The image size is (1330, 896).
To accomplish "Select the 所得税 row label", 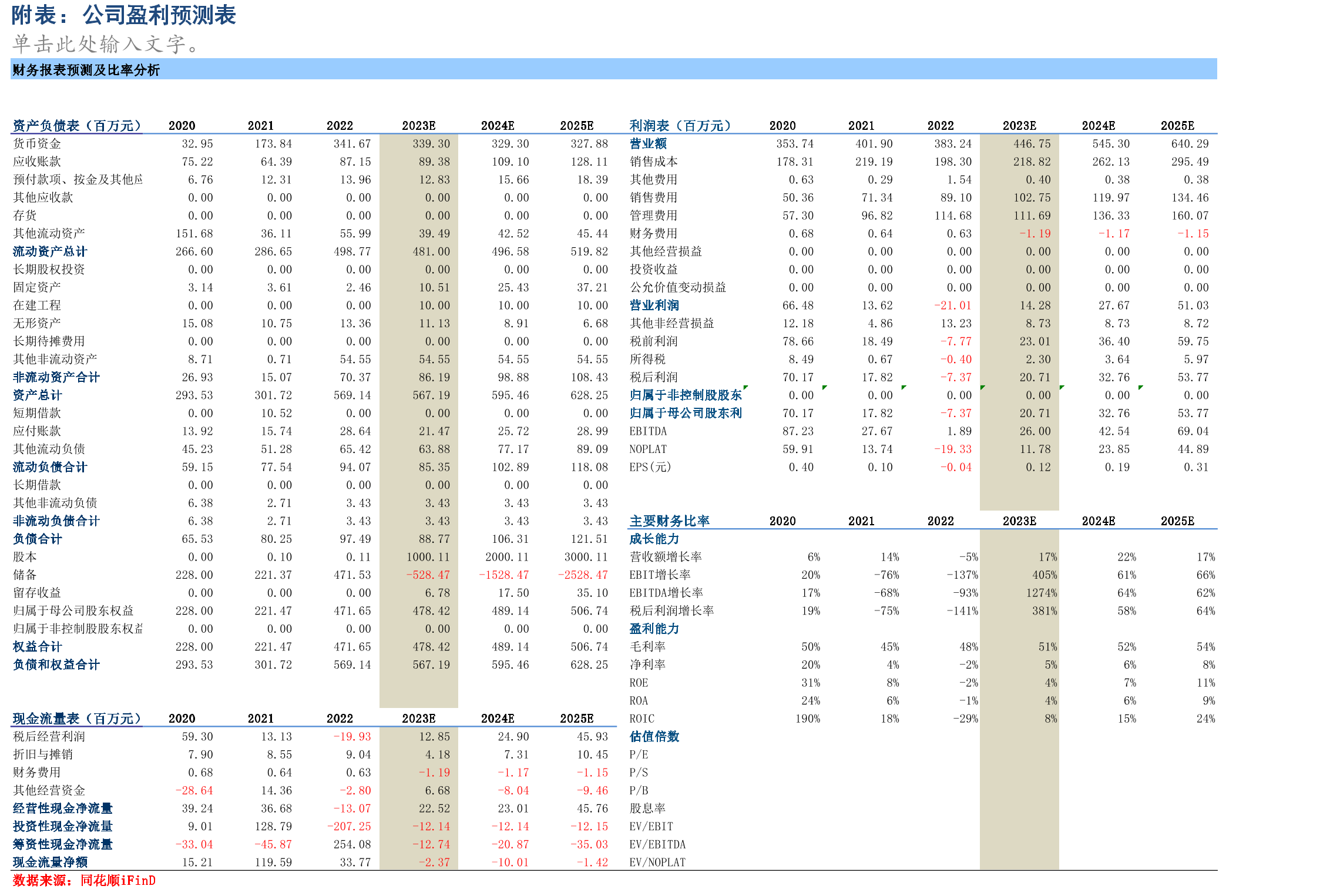I will [648, 359].
